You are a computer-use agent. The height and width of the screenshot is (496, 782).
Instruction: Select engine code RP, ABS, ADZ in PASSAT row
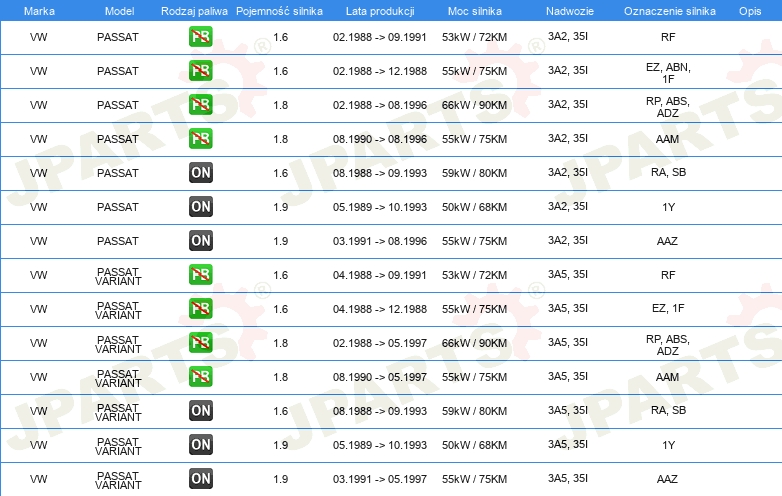click(668, 107)
